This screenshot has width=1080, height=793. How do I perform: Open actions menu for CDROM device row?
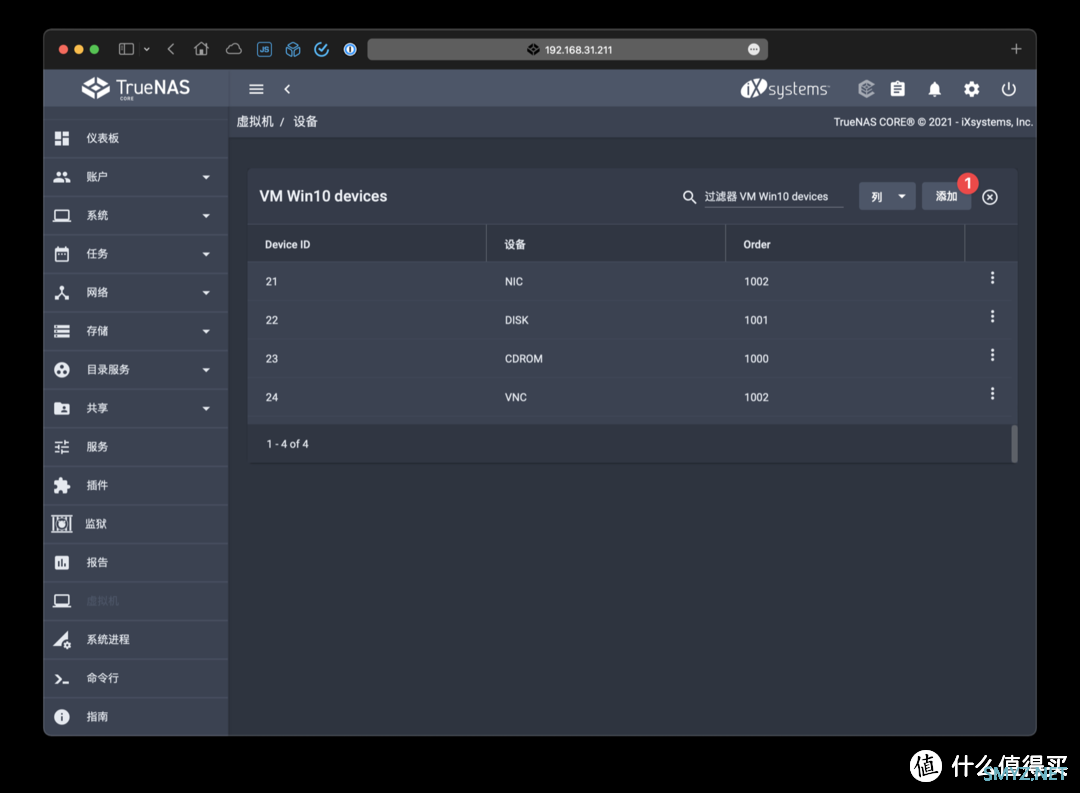[x=993, y=355]
